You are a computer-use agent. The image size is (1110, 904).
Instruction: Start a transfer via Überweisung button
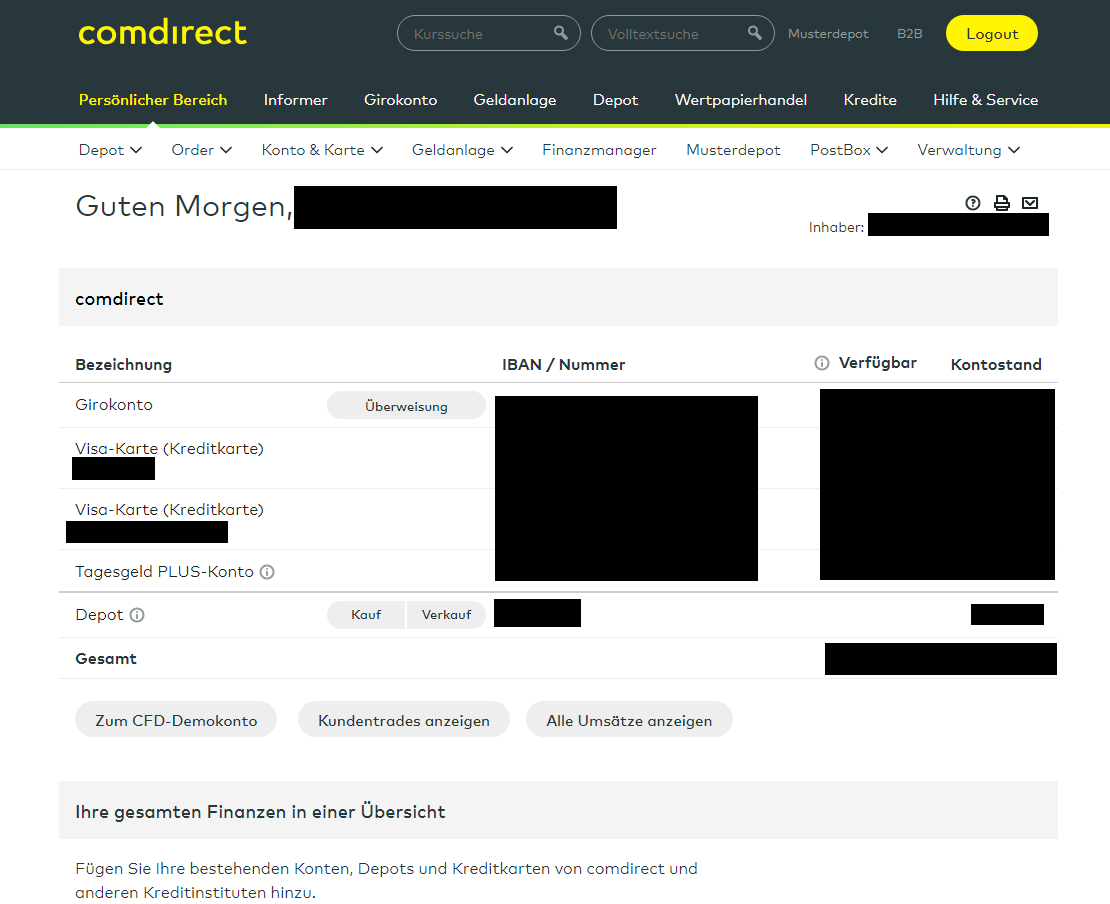406,405
